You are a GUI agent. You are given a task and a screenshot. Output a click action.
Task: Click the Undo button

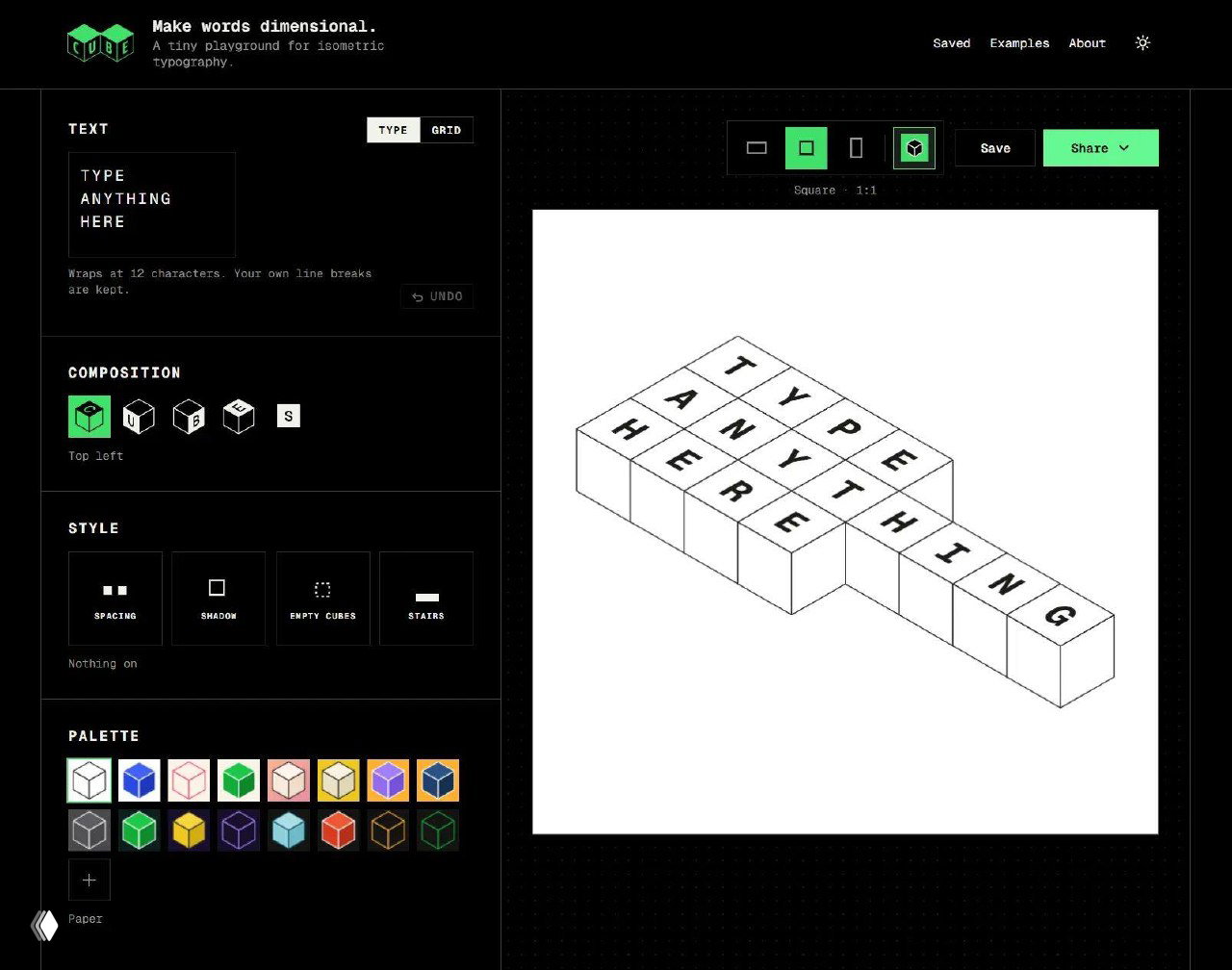pyautogui.click(x=437, y=296)
